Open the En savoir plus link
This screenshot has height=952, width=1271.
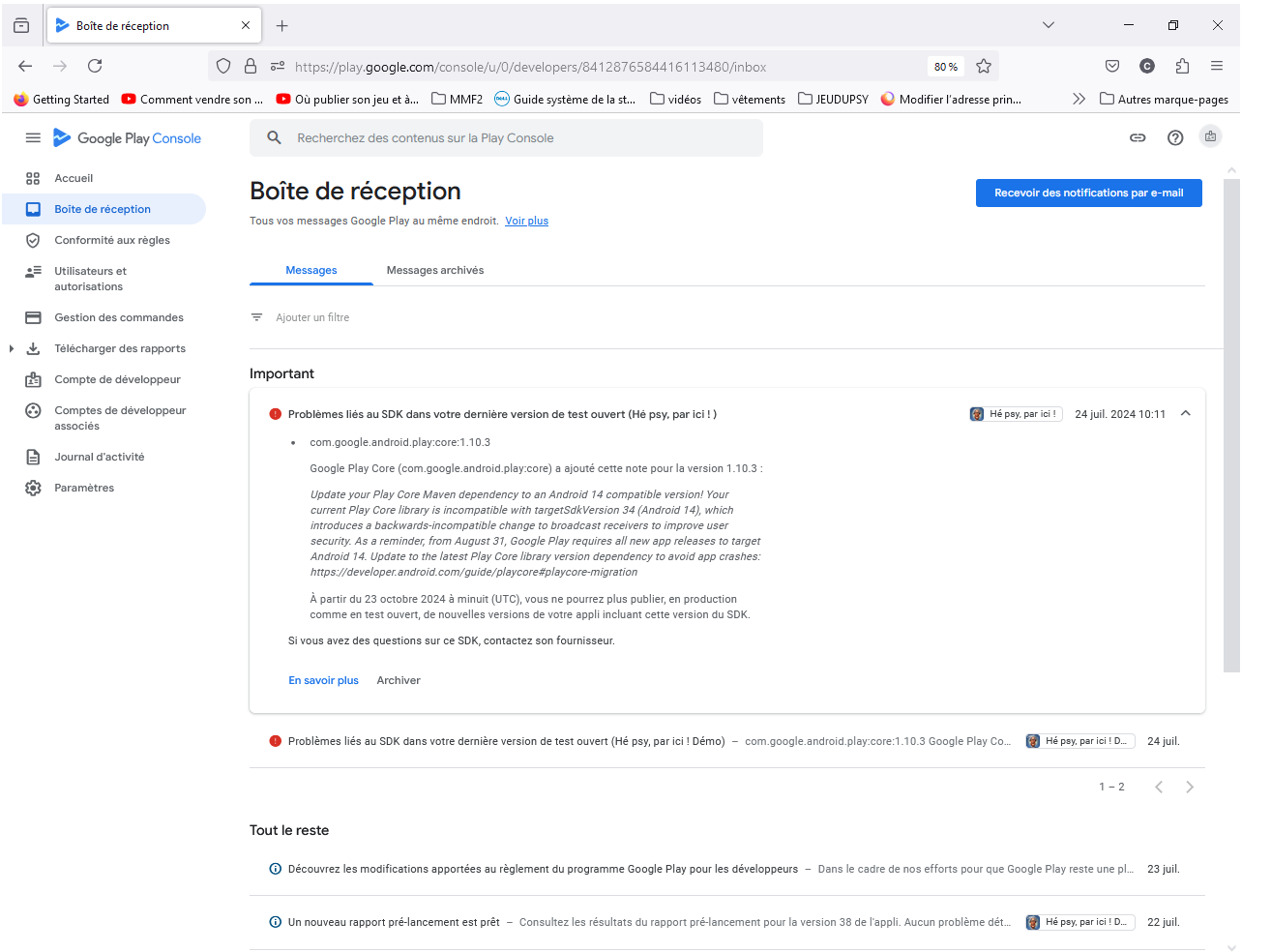323,680
